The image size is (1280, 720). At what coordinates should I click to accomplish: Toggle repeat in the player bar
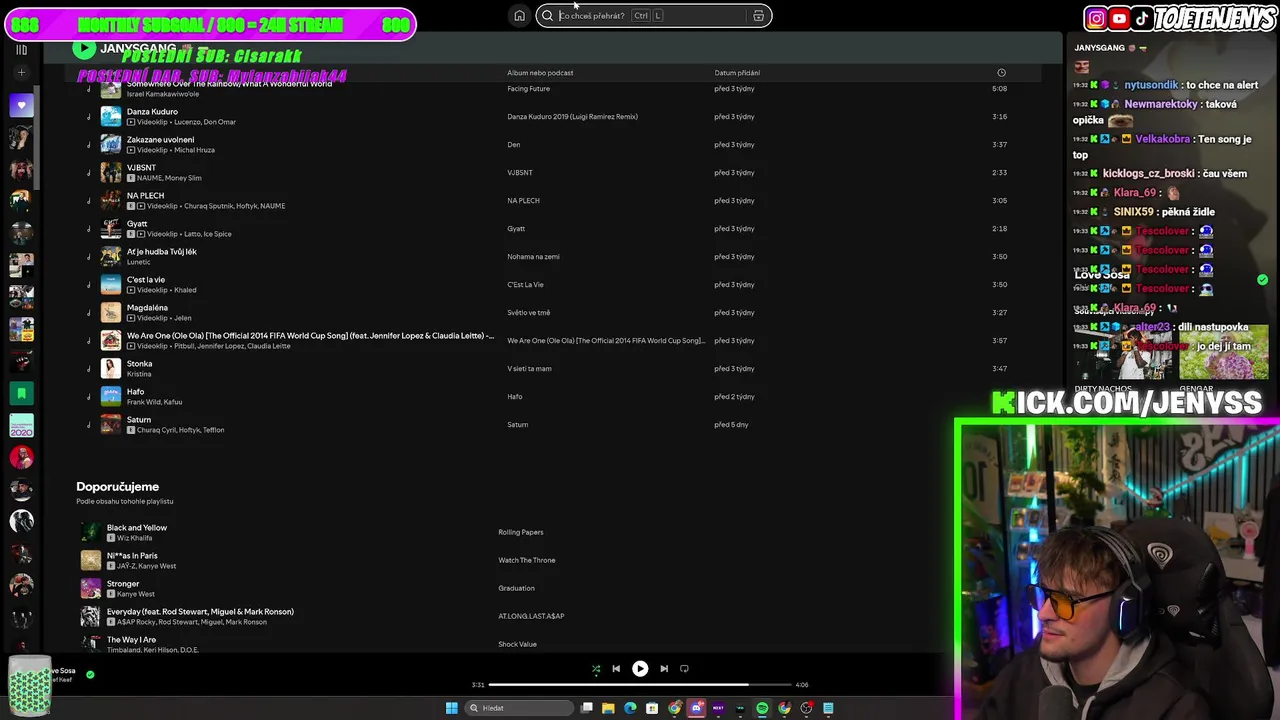(x=684, y=669)
